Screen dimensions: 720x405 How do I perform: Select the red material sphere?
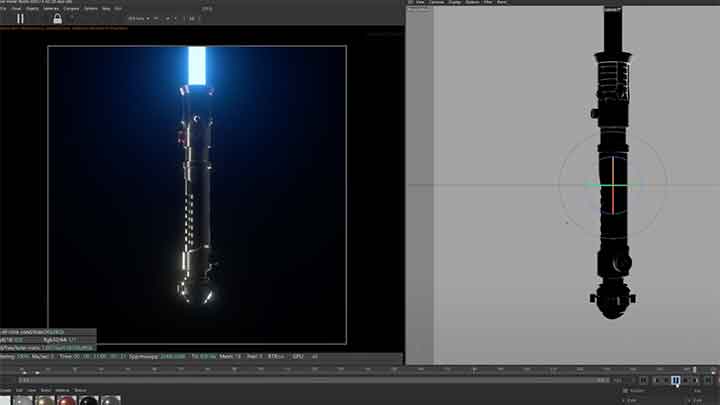[67, 400]
